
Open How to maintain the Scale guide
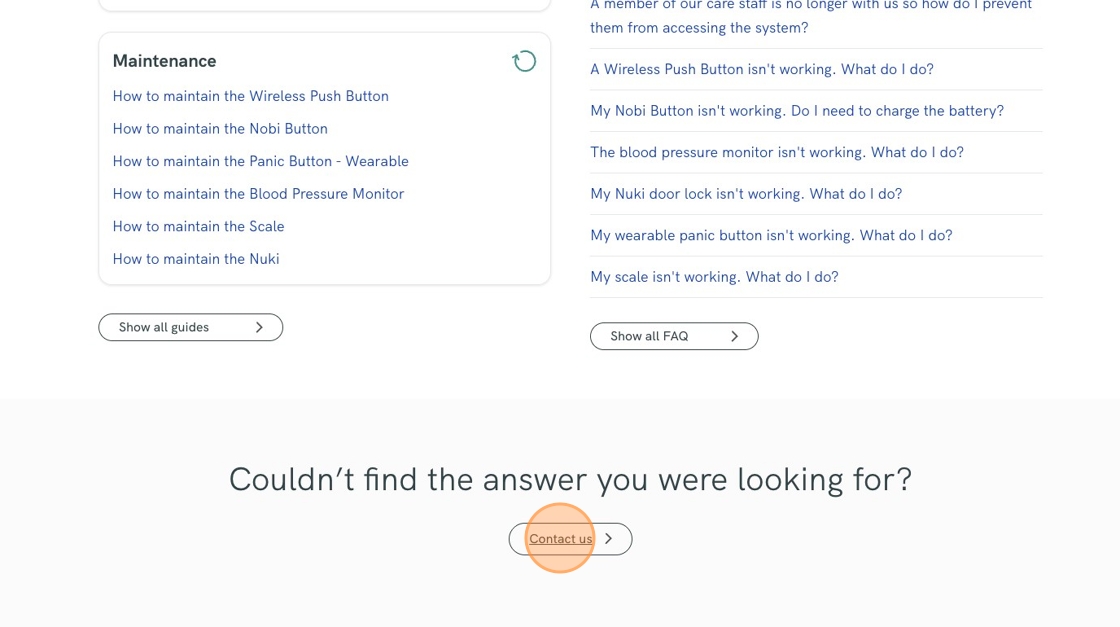point(198,227)
